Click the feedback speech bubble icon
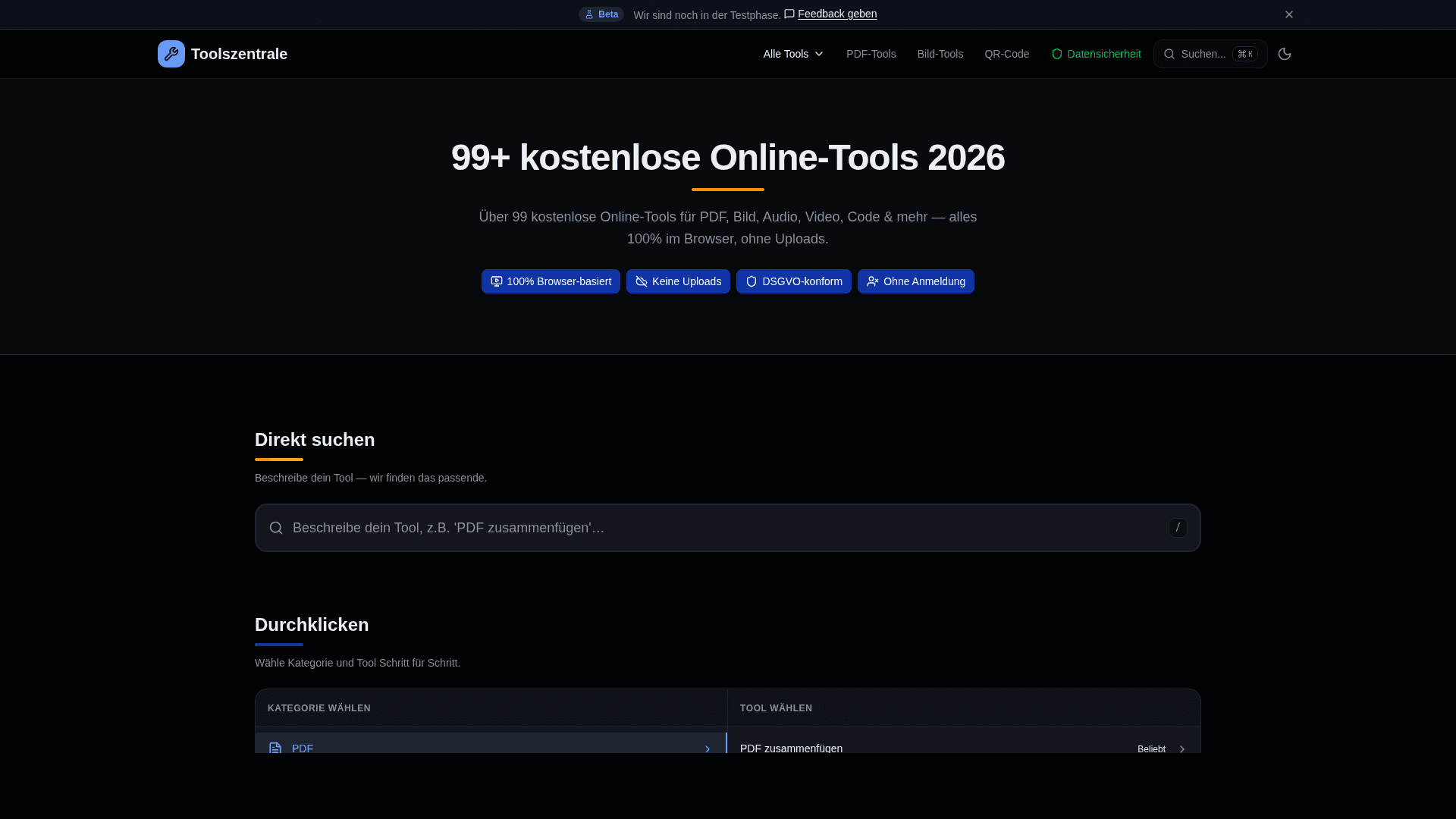1456x819 pixels. [x=789, y=14]
